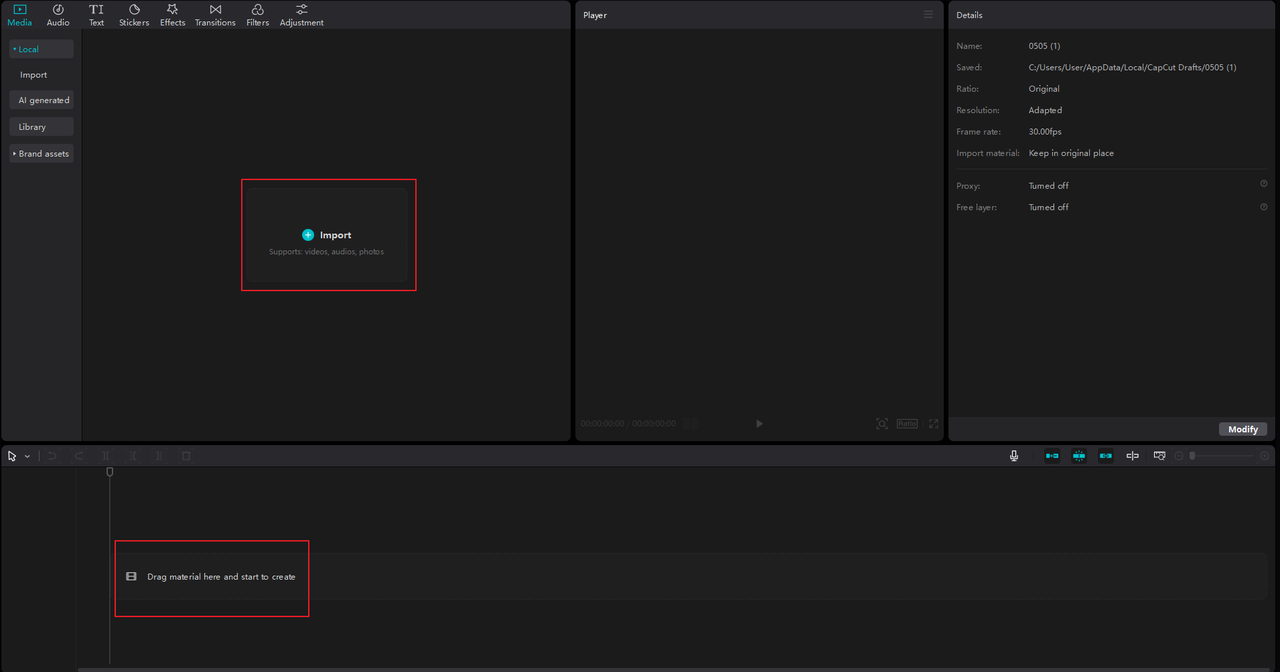Switch to the Text tab
This screenshot has height=672, width=1280.
(x=96, y=15)
